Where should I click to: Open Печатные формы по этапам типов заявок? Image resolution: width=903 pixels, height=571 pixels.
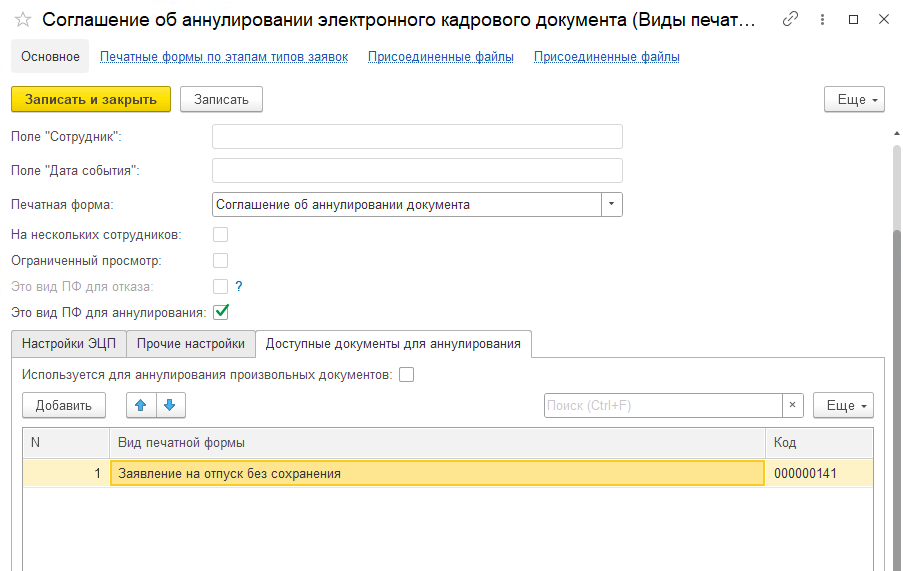click(224, 57)
